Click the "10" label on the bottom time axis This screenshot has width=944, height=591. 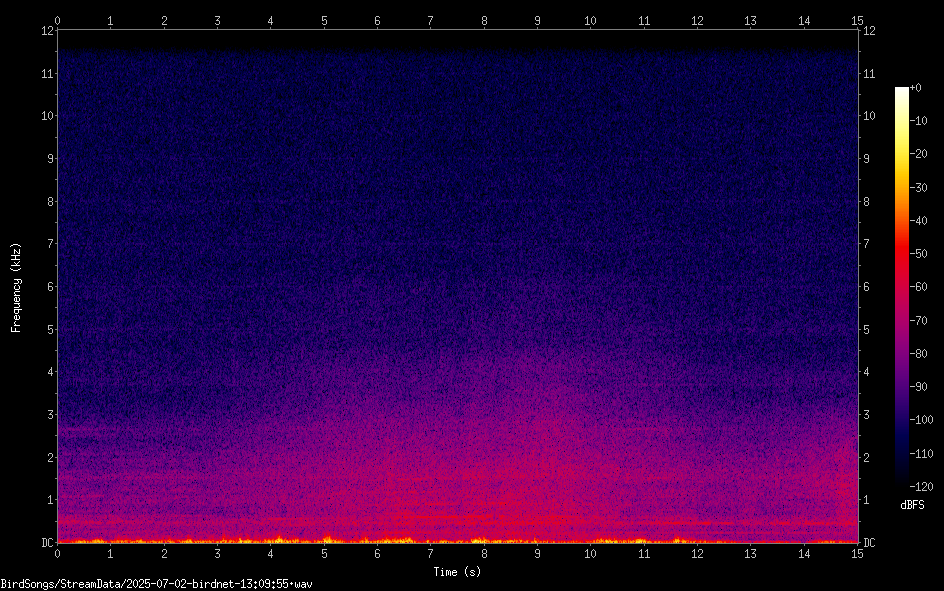pos(591,554)
